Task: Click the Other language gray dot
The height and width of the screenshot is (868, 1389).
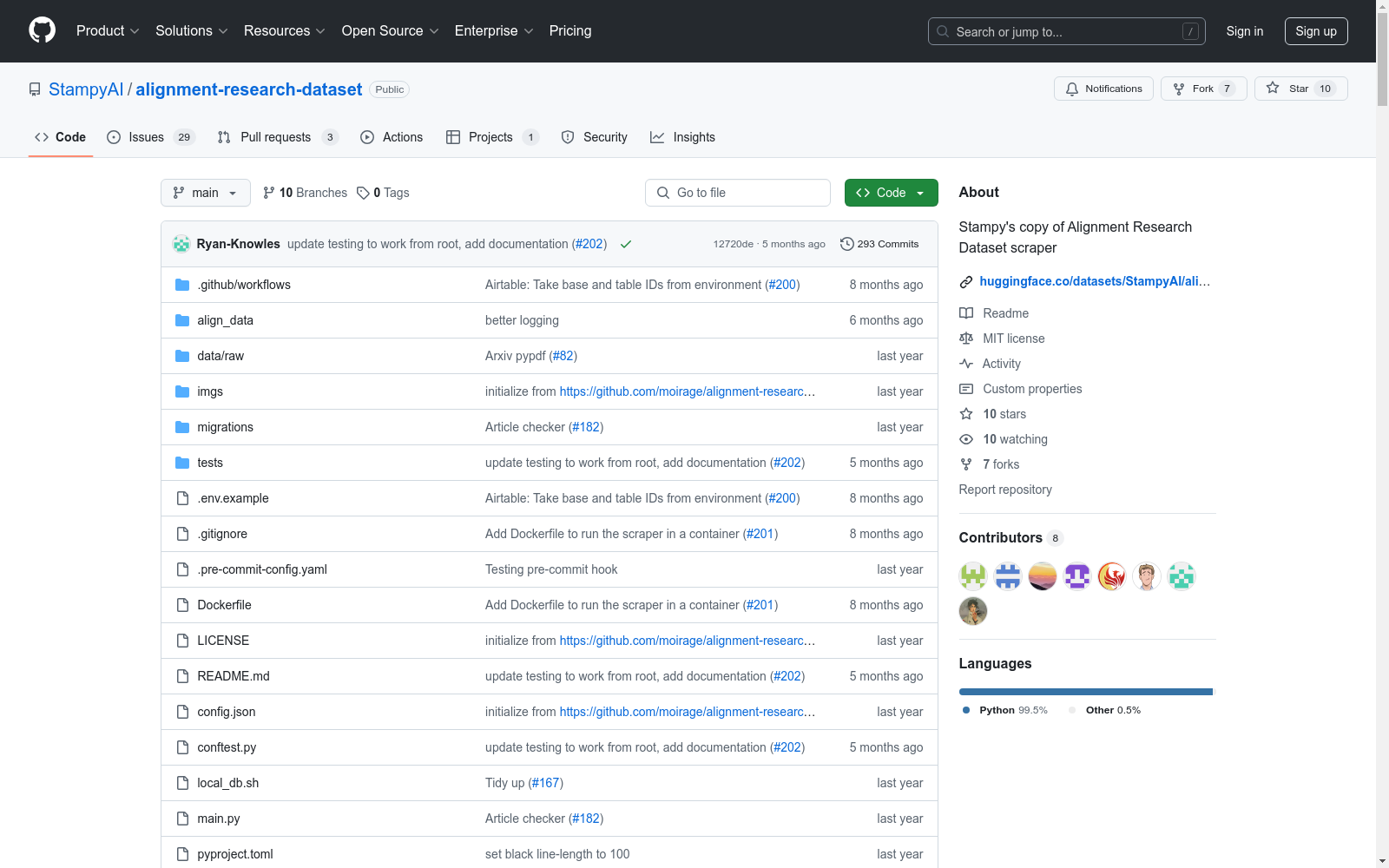Action: pyautogui.click(x=1072, y=710)
